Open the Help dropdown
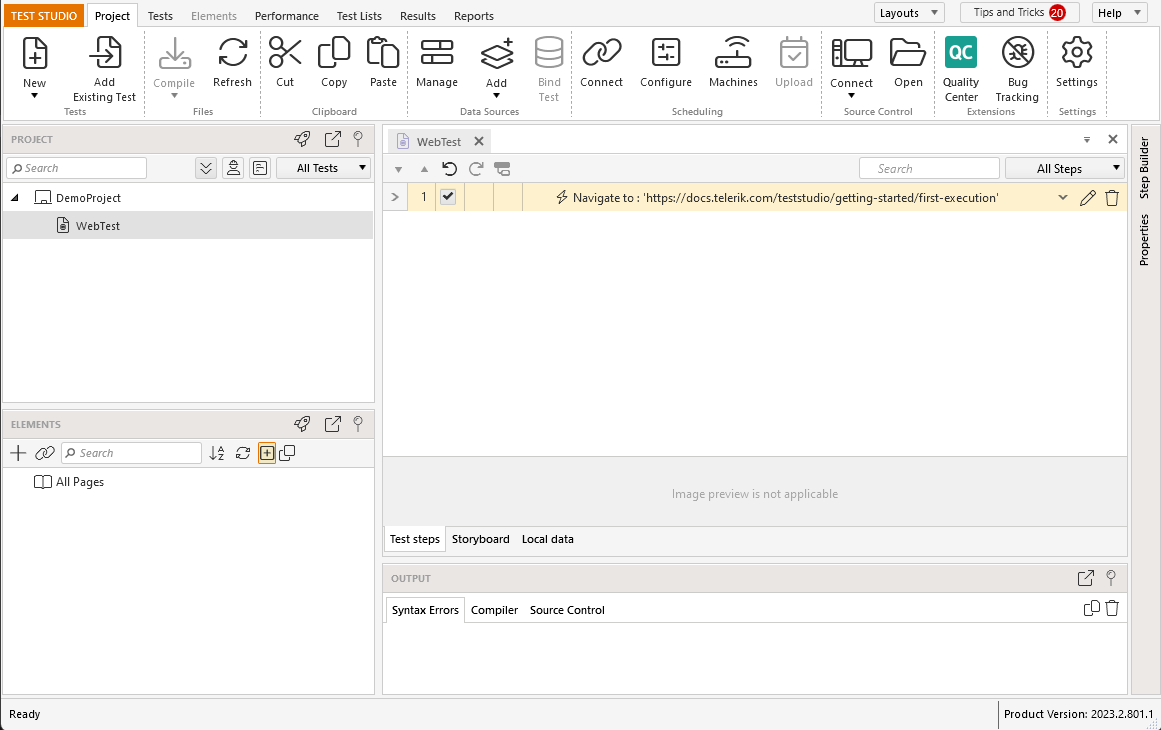 (x=1120, y=13)
